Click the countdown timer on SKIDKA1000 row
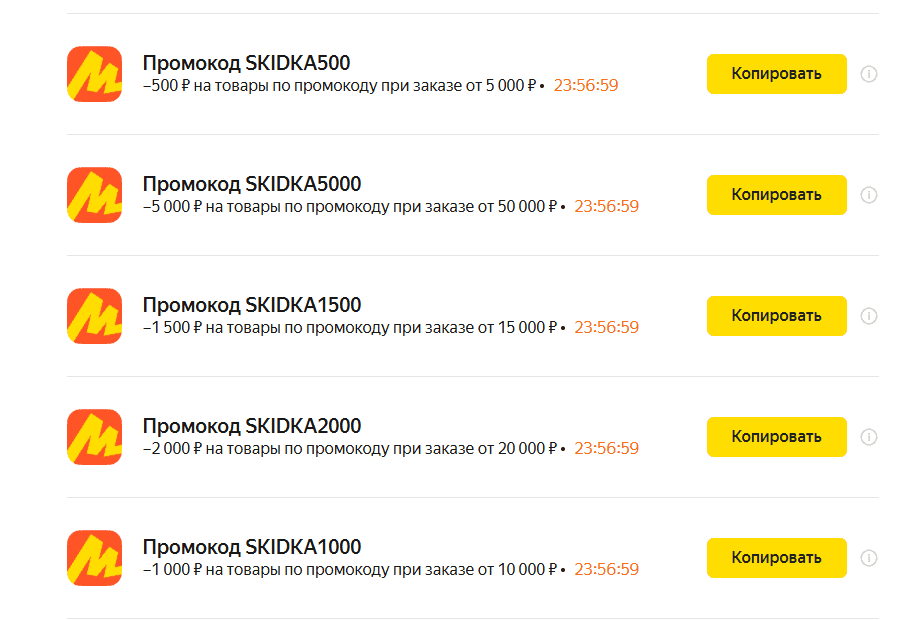920x620 pixels. (x=606, y=570)
